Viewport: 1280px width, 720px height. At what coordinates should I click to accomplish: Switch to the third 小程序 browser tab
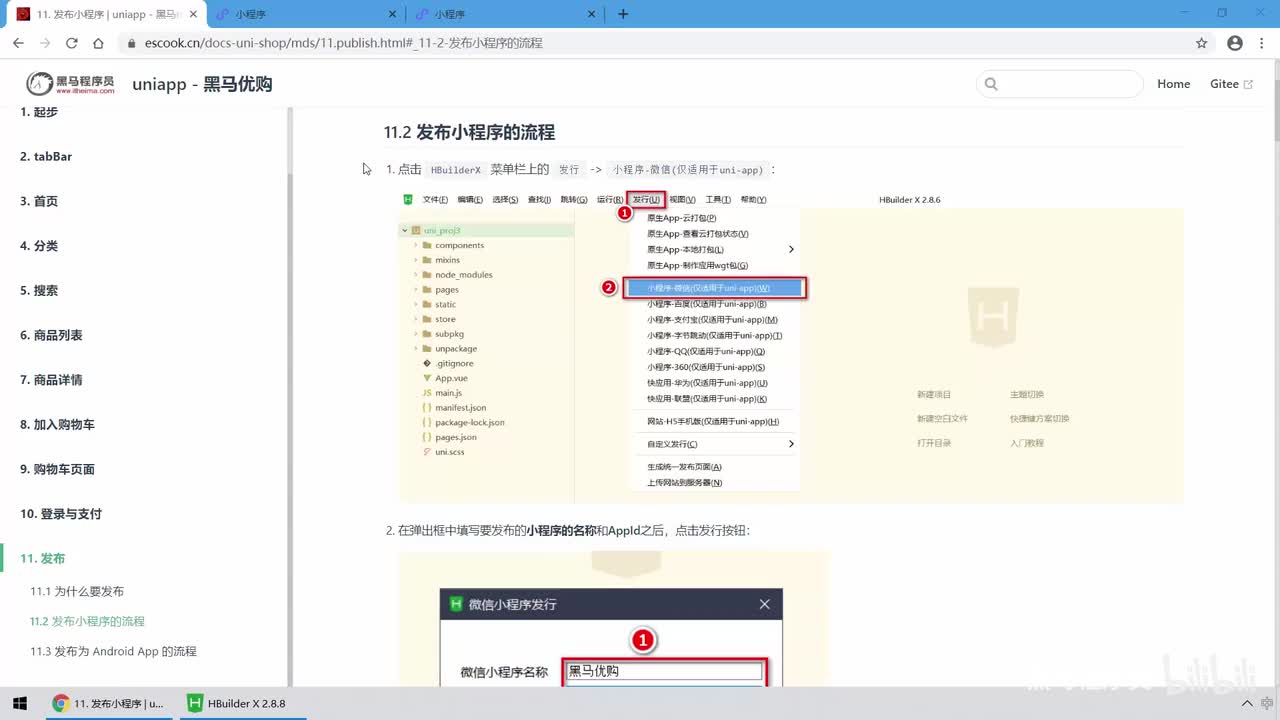point(505,14)
